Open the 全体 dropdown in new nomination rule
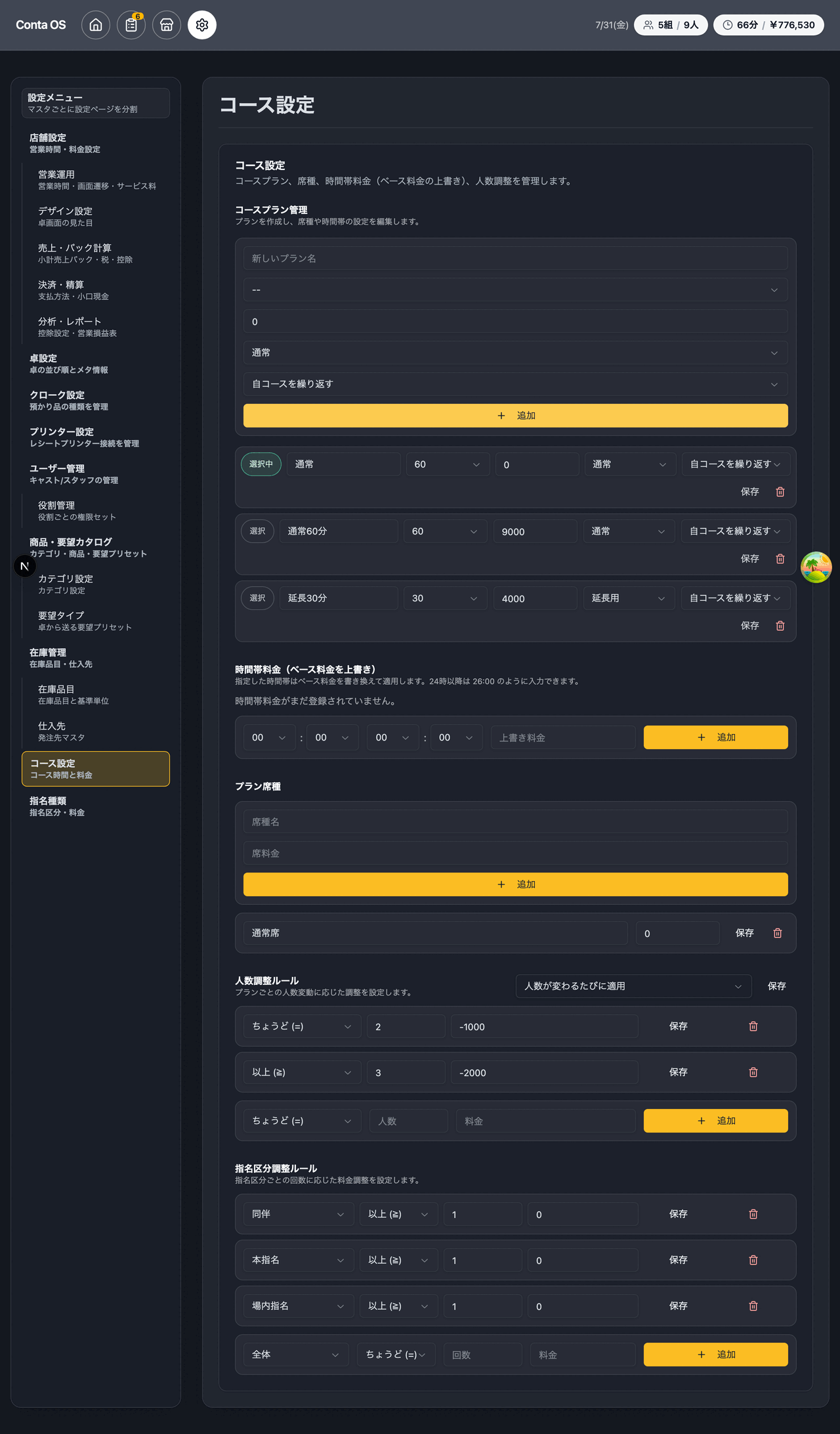840x1434 pixels. (296, 1355)
